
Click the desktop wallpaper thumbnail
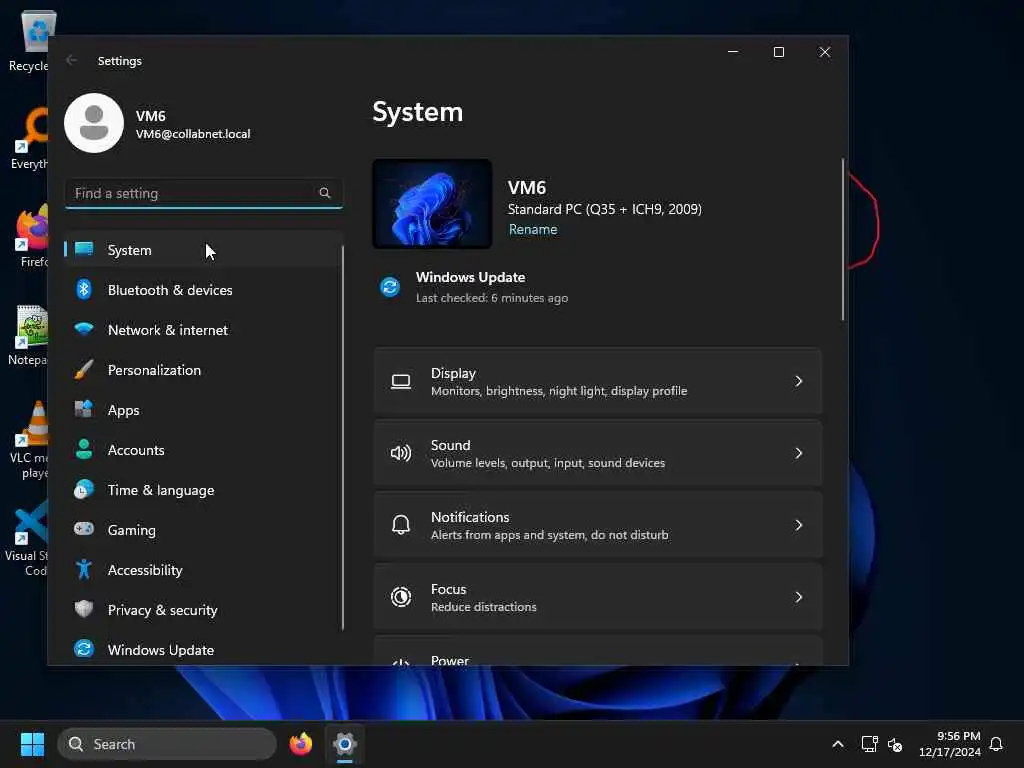click(432, 204)
